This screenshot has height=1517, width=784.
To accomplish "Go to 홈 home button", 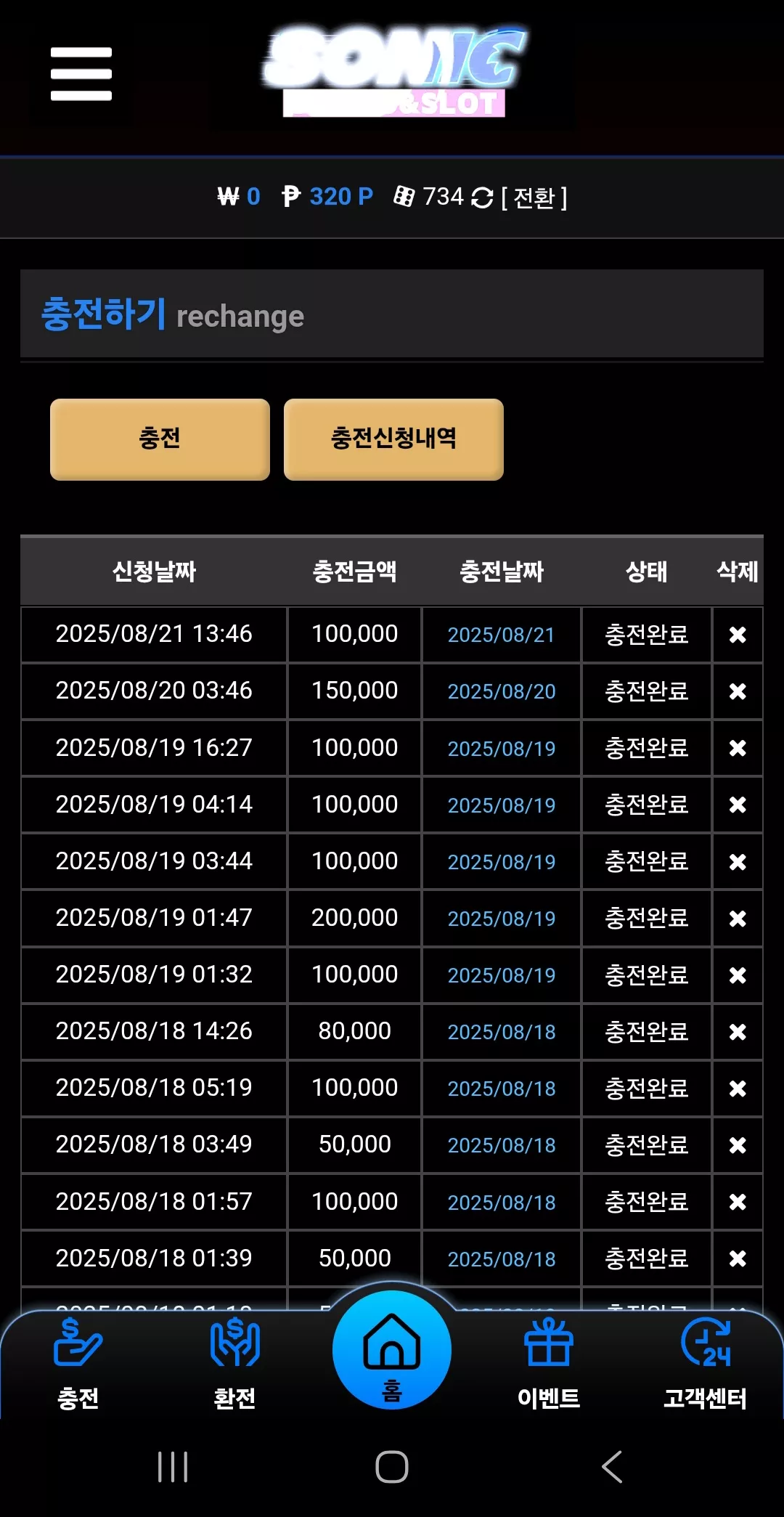I will pos(392,1351).
